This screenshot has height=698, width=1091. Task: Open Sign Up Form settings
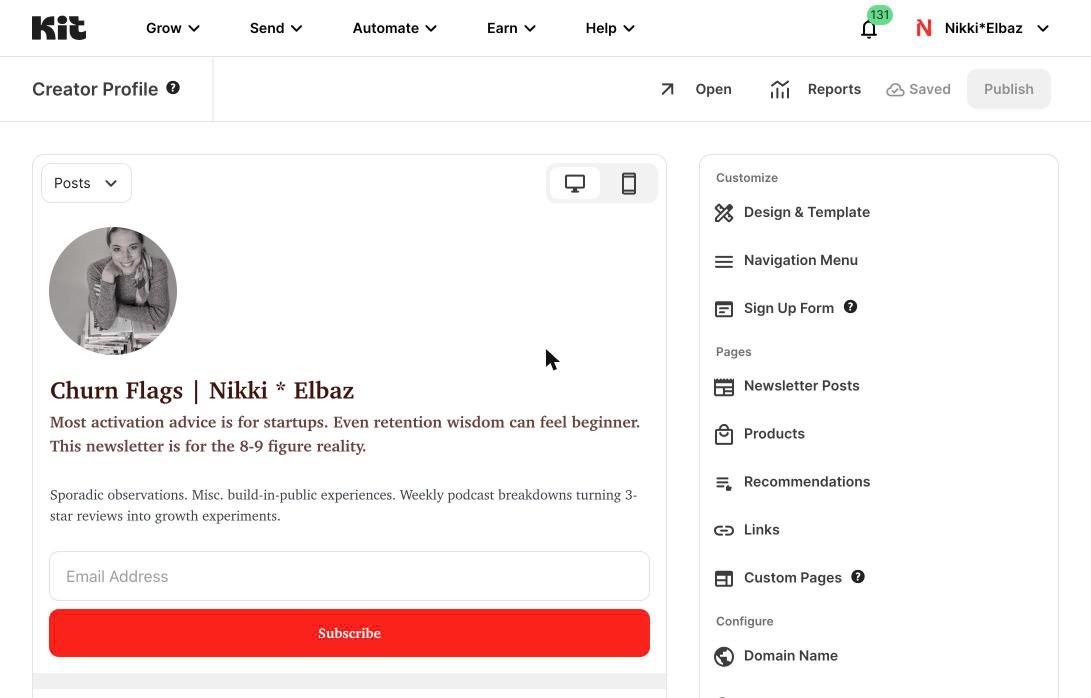coord(788,308)
